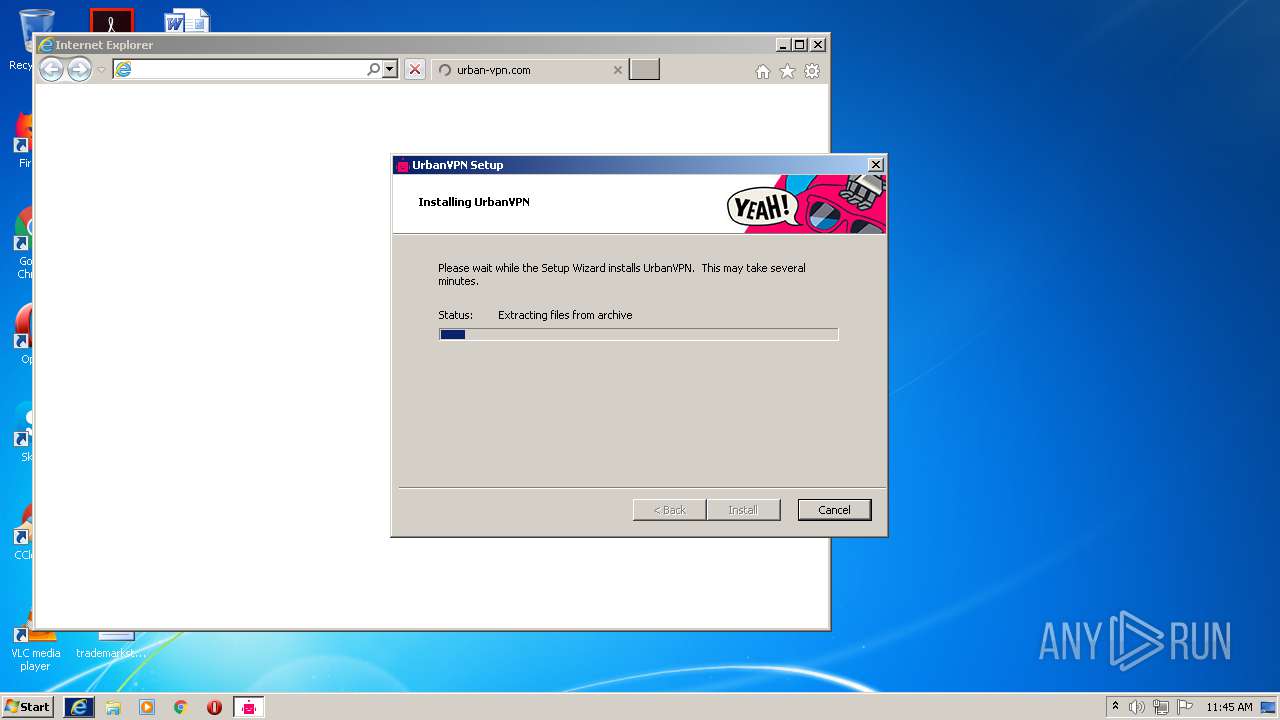Expand the address bar autocomplete dropdown
Image resolution: width=1280 pixels, height=720 pixels.
pyautogui.click(x=390, y=69)
